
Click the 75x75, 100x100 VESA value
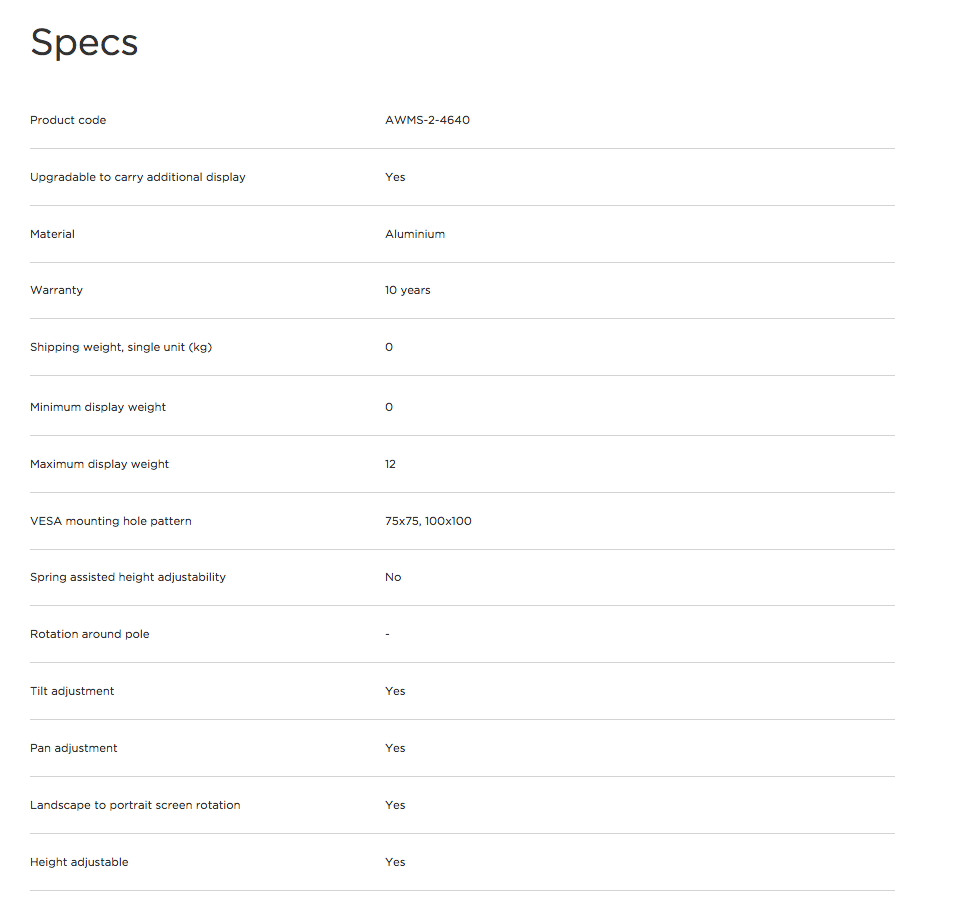pyautogui.click(x=429, y=521)
